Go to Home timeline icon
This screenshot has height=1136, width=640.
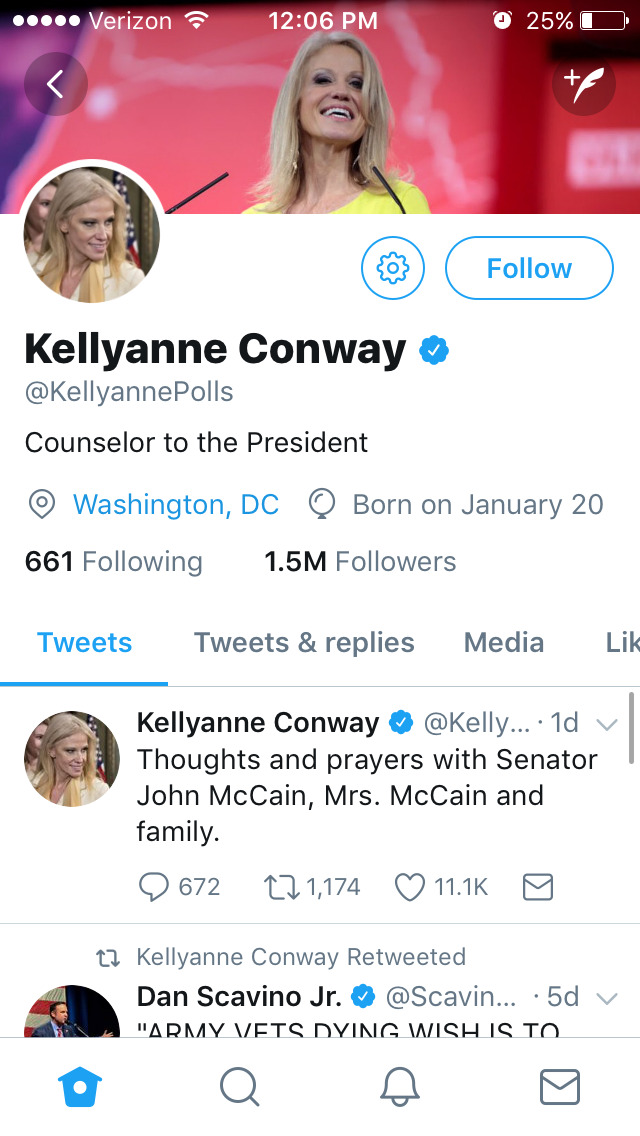[80, 1087]
